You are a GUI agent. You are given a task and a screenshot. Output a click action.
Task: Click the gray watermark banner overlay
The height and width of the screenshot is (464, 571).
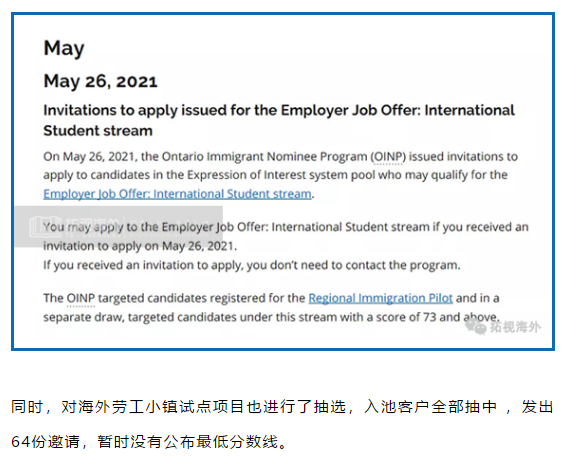pyautogui.click(x=119, y=227)
